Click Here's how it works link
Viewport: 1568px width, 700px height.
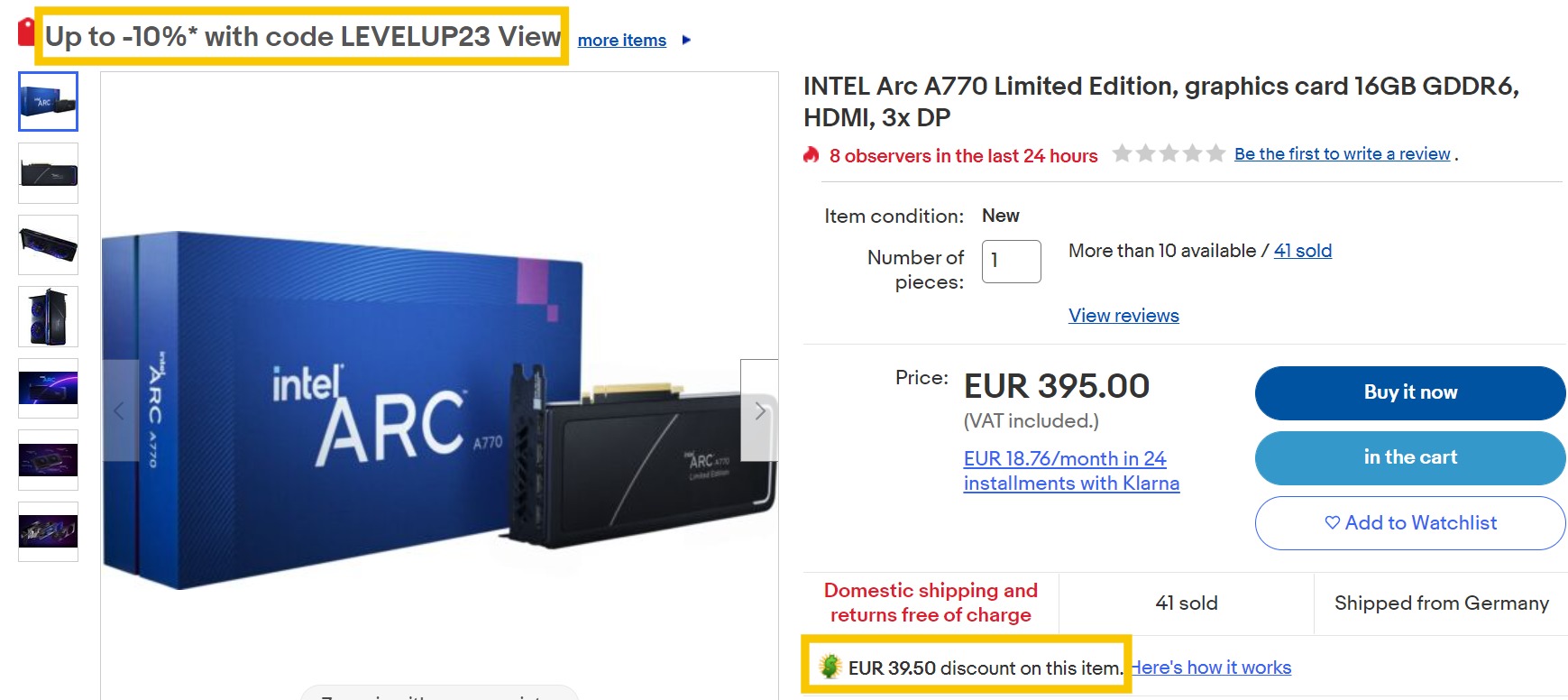pos(1211,668)
